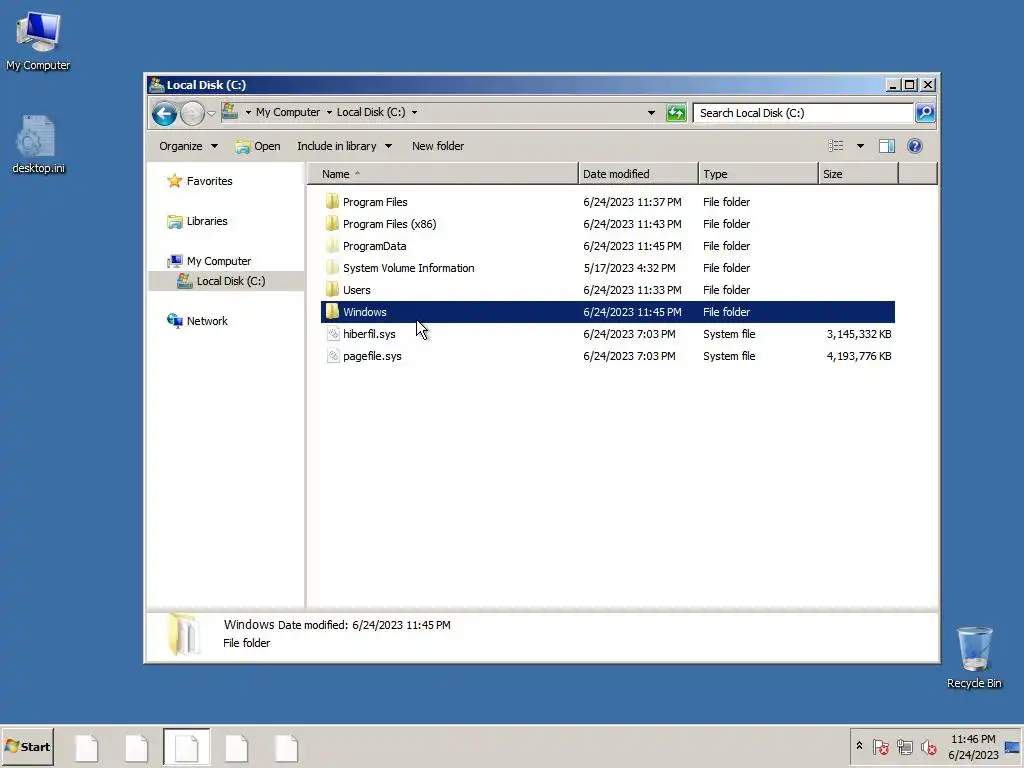Click the 'pagefile.sys' file name
Image resolution: width=1024 pixels, height=768 pixels.
click(x=372, y=357)
